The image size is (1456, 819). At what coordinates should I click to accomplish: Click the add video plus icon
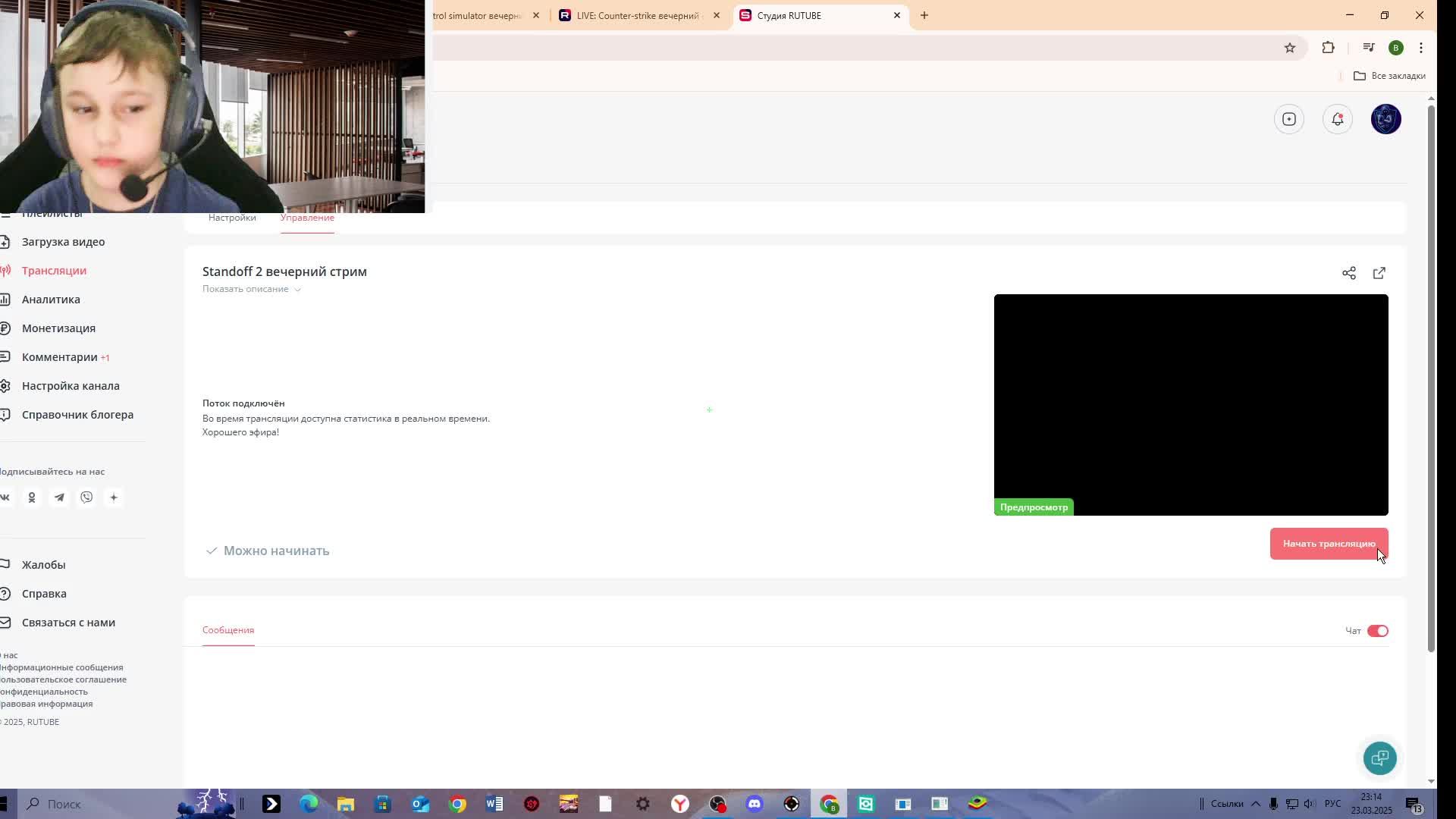coord(1288,119)
